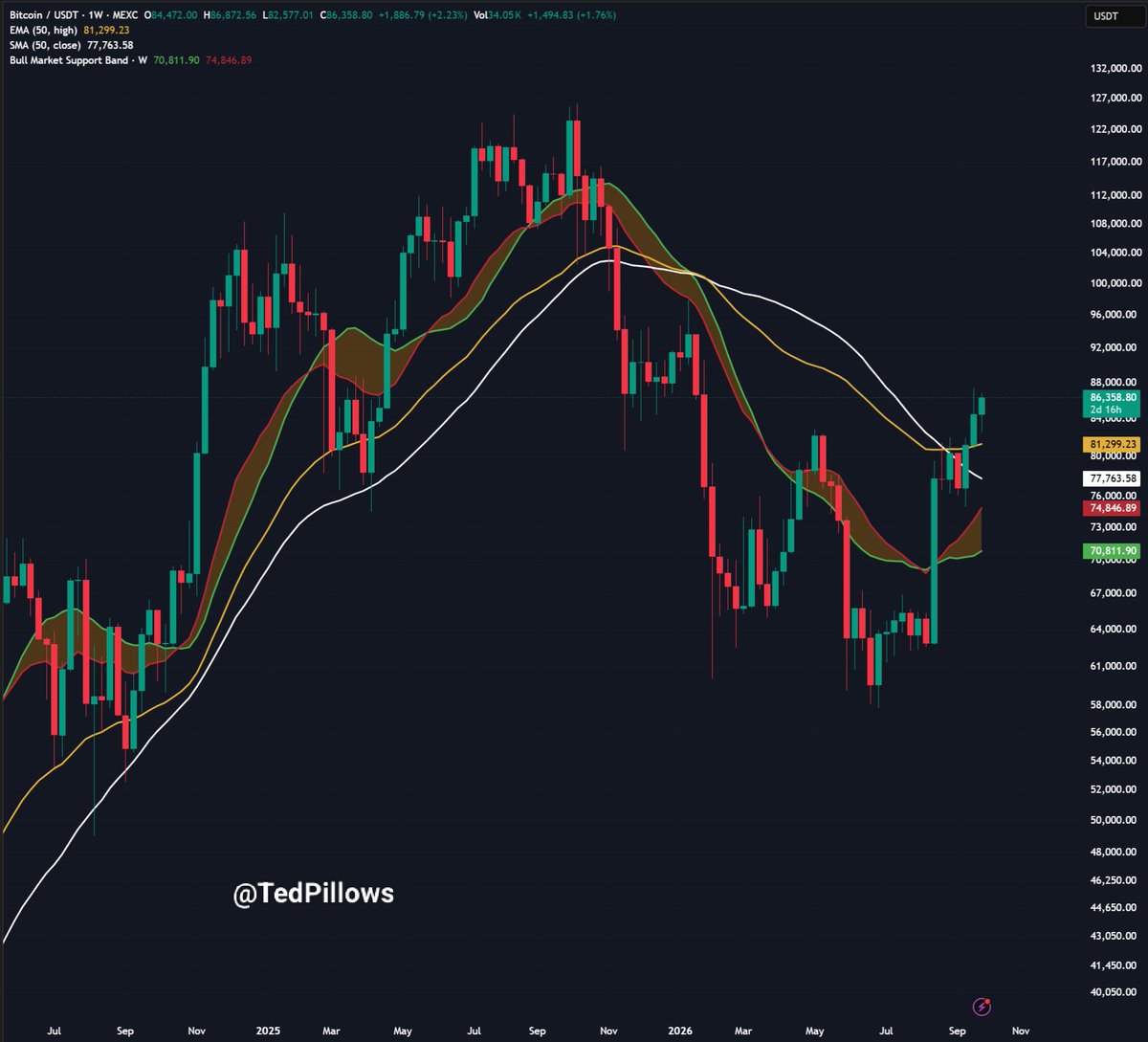Click the 88,000.00 price axis tick

pyautogui.click(x=1114, y=383)
